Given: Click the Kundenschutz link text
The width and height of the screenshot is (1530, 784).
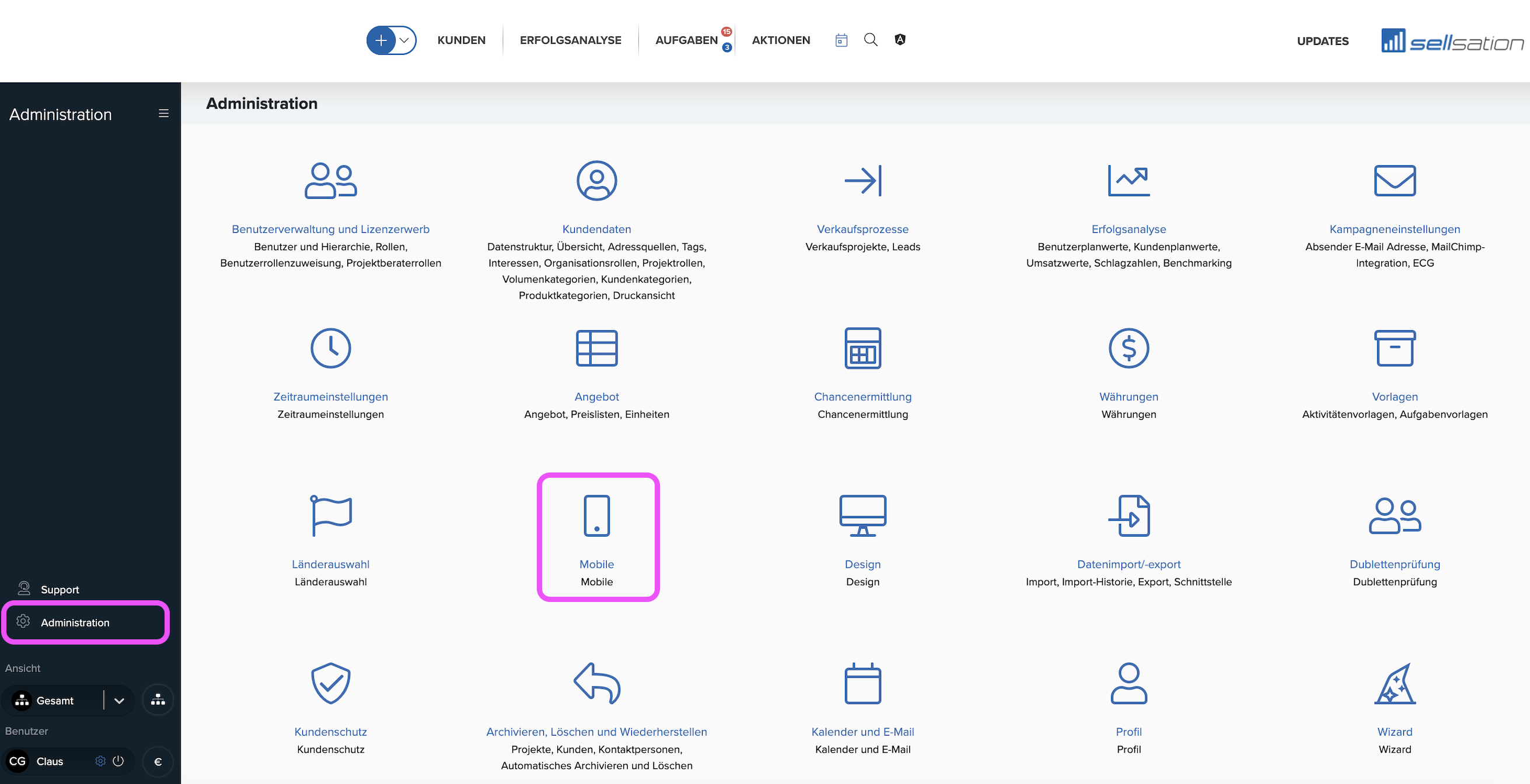Looking at the screenshot, I should tap(331, 731).
